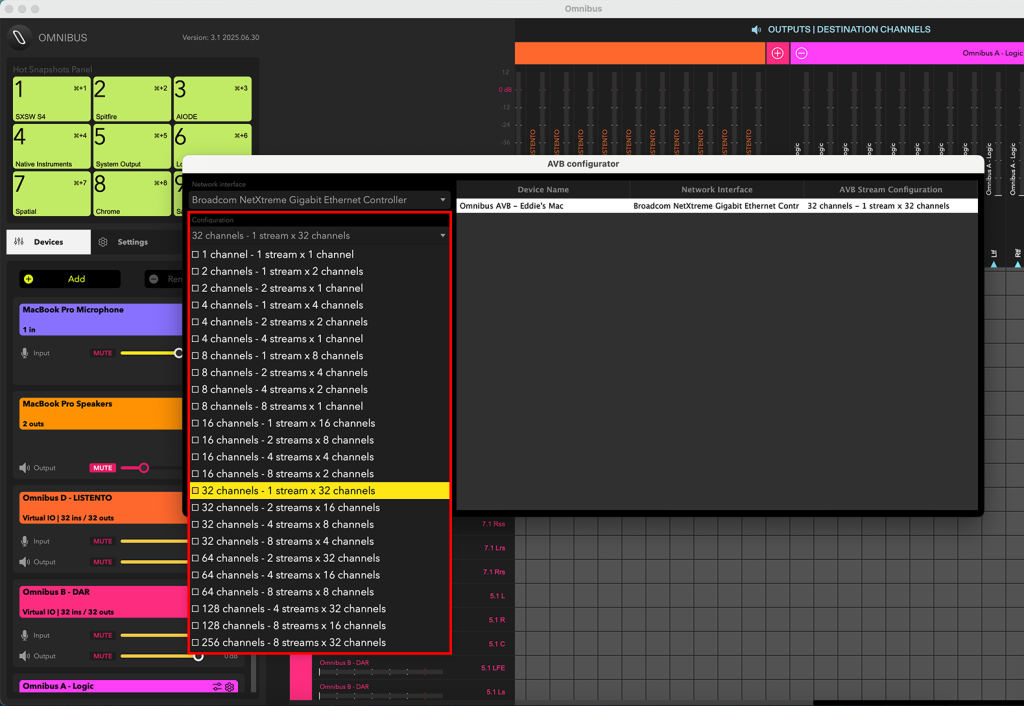The width and height of the screenshot is (1024, 706).
Task: Mute the Omnibus B - DAR input
Action: click(x=103, y=635)
